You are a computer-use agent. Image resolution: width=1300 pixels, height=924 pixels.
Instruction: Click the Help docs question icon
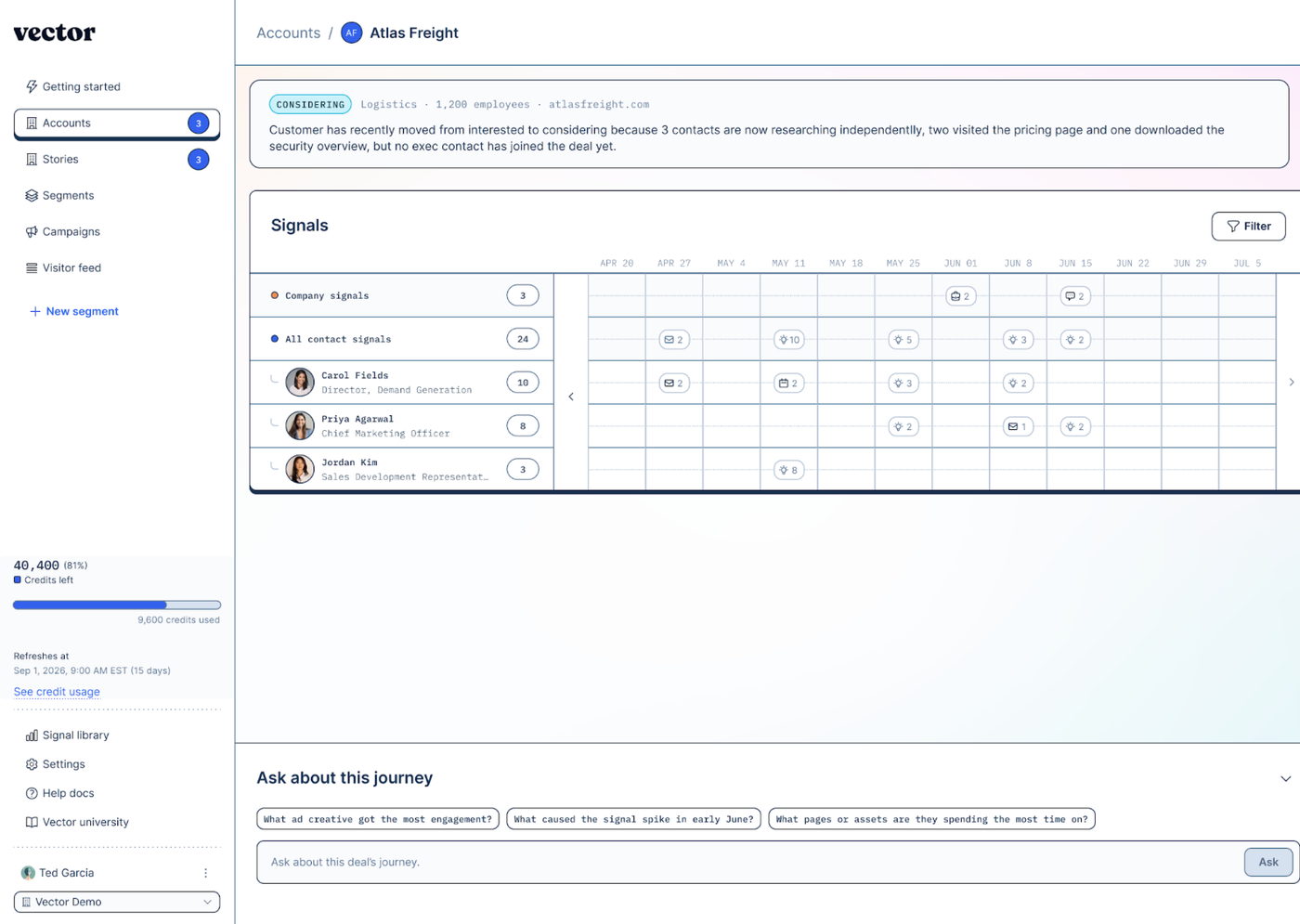32,793
